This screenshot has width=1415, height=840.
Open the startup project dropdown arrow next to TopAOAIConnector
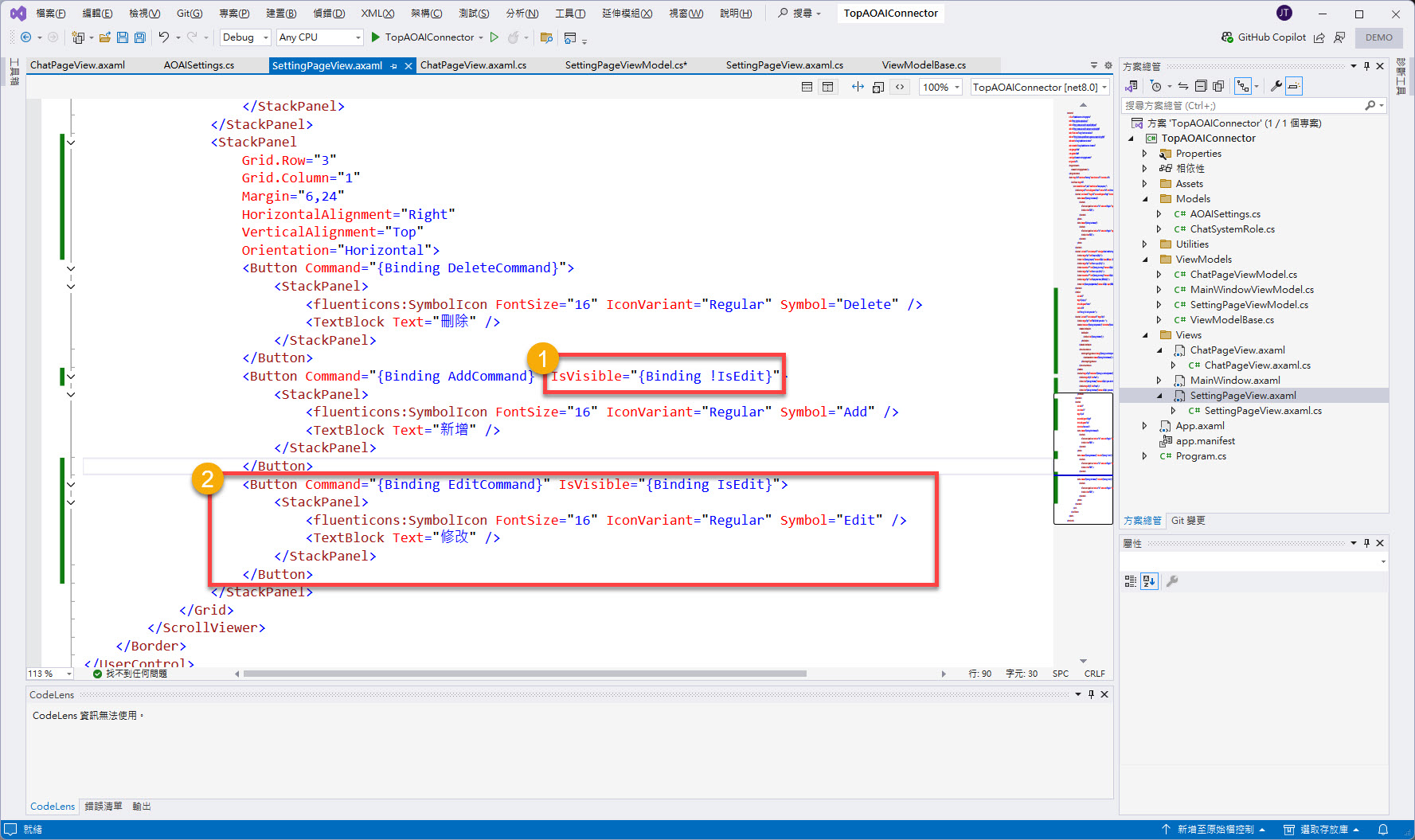pyautogui.click(x=481, y=37)
